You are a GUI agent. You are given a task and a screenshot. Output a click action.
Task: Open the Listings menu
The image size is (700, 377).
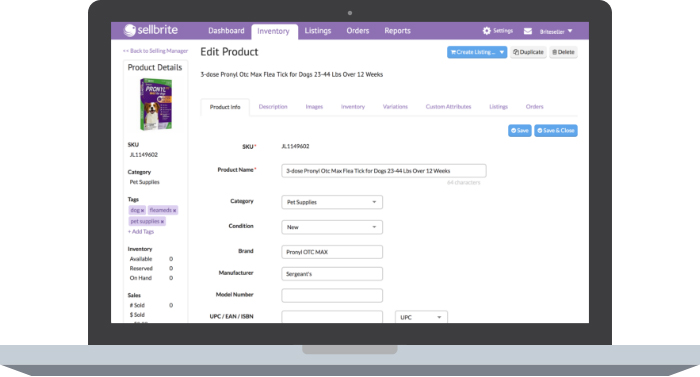coord(318,31)
